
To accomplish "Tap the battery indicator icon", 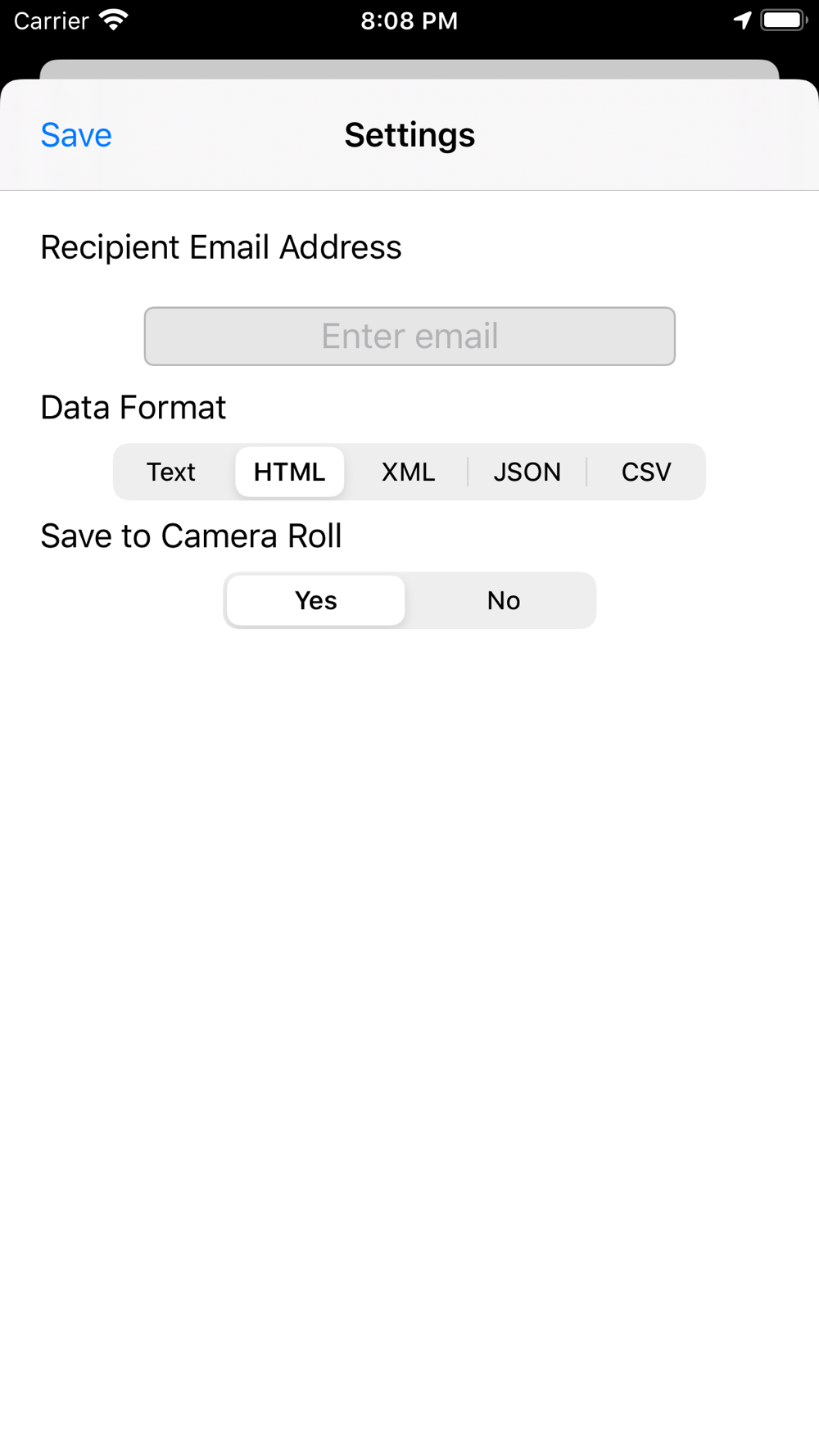I will [x=784, y=20].
